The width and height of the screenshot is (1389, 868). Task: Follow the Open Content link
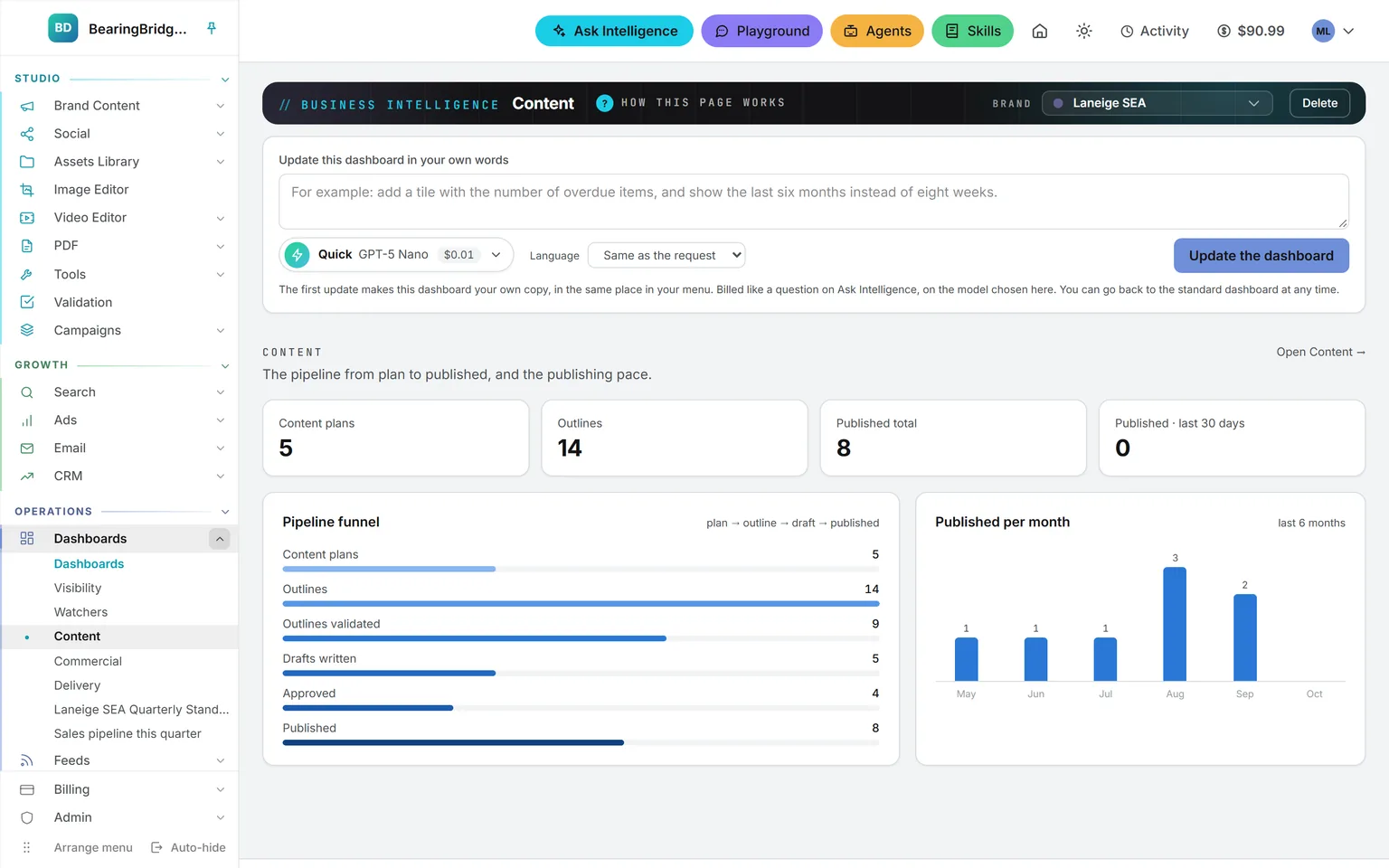pos(1320,352)
